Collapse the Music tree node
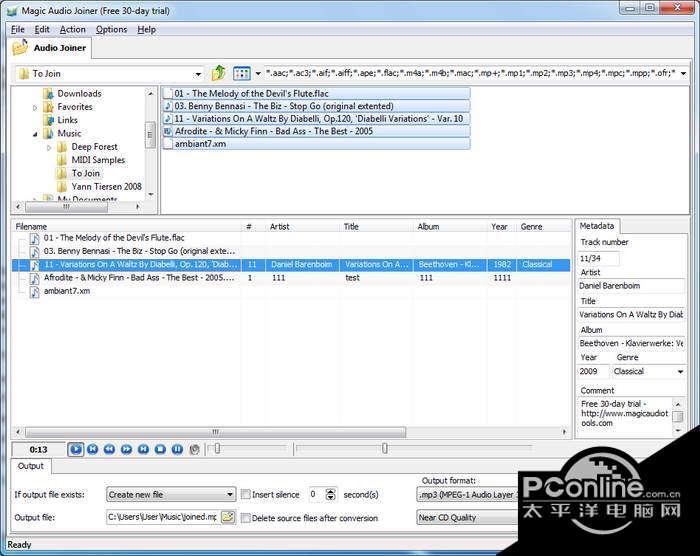700x556 pixels. pyautogui.click(x=35, y=134)
